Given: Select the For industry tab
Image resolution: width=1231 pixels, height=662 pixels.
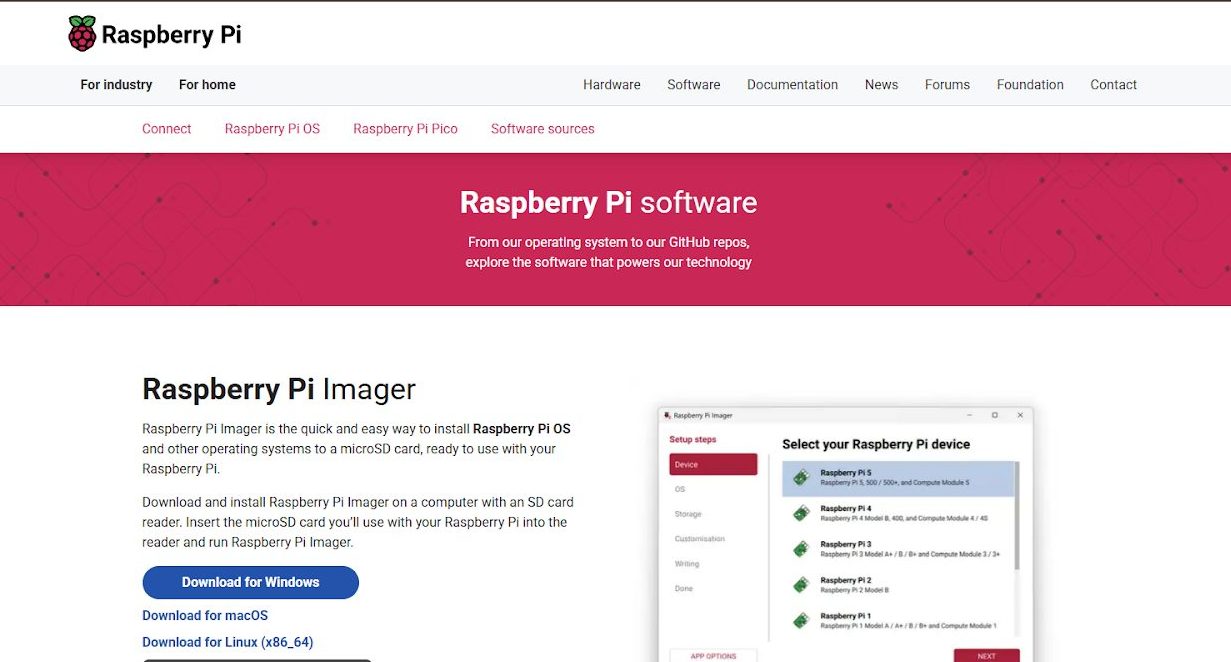Looking at the screenshot, I should coord(116,85).
